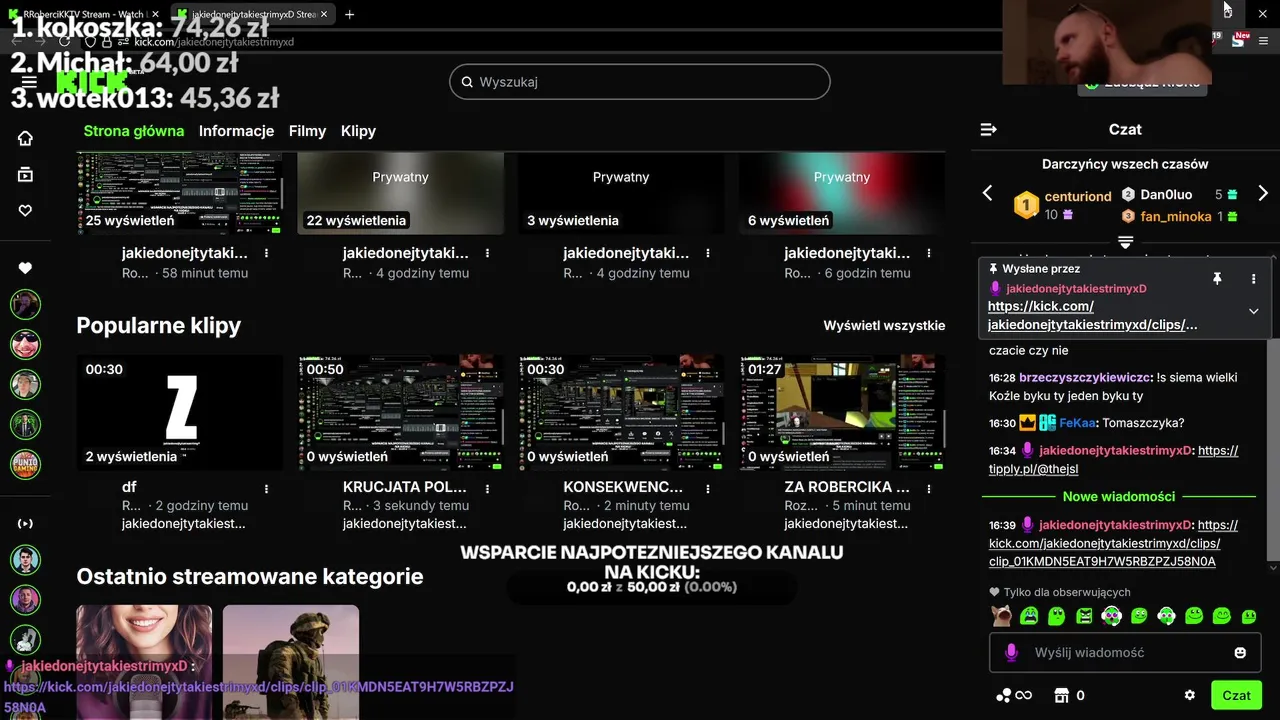Screen dimensions: 1280x720
Task: Insert the angry green square emote
Action: coord(1084,616)
